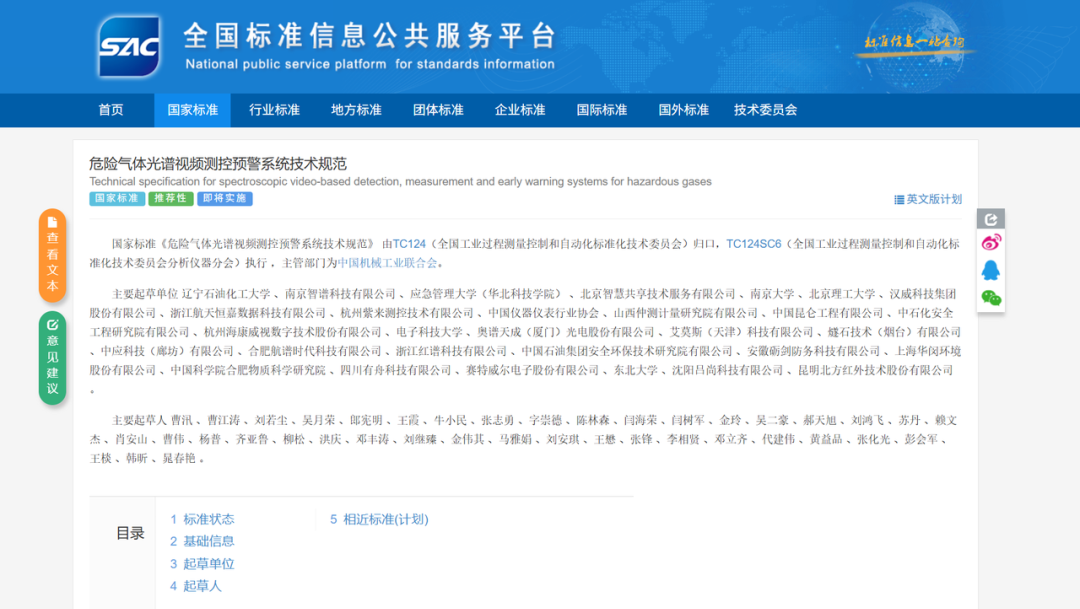Jump to section 4 起草人

[x=196, y=586]
